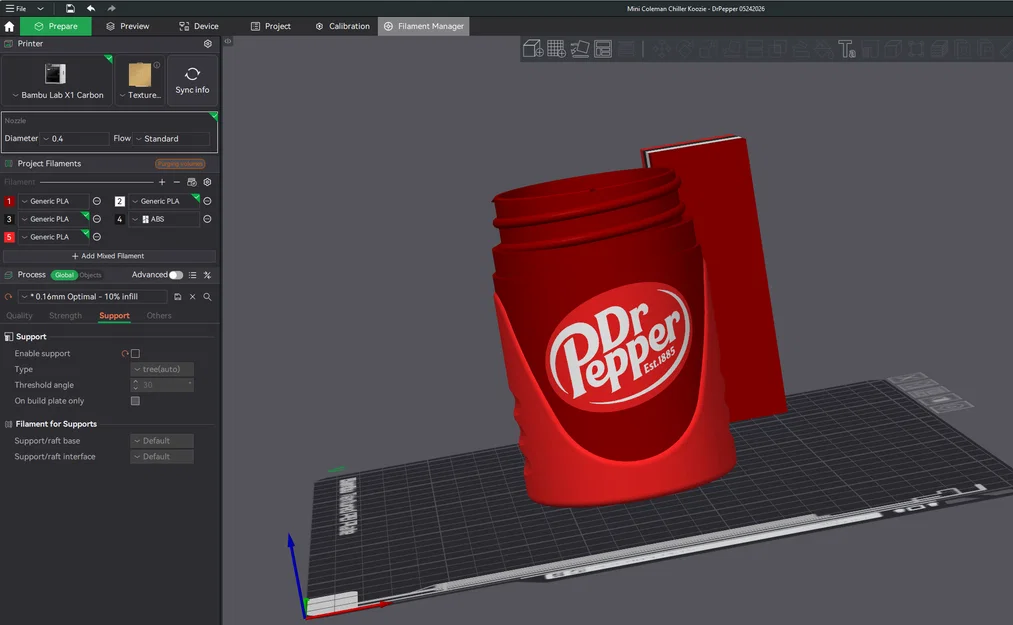
Task: Click the Add cube primitive toolbar icon
Action: tap(532, 48)
